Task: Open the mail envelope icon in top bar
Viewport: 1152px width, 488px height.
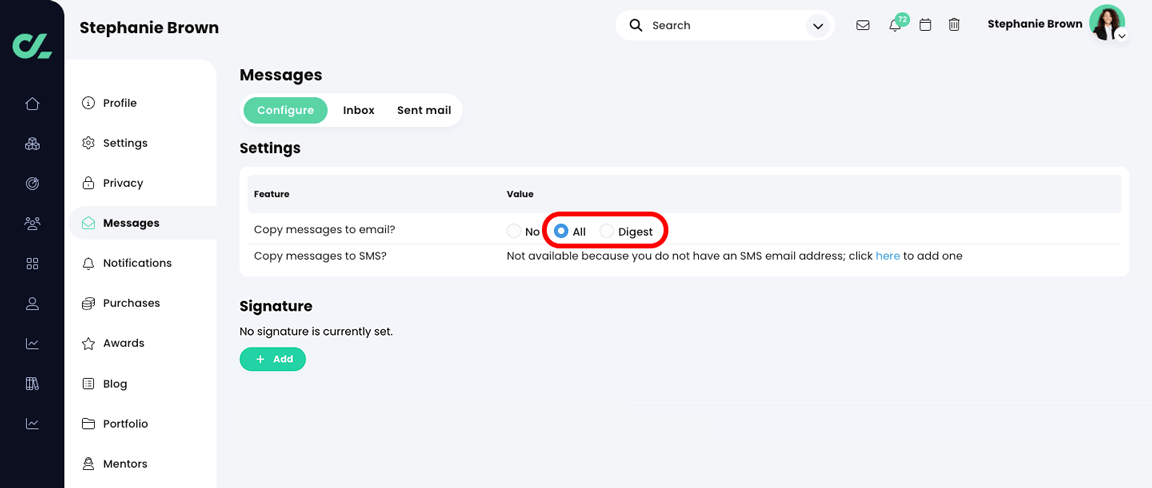Action: 863,25
